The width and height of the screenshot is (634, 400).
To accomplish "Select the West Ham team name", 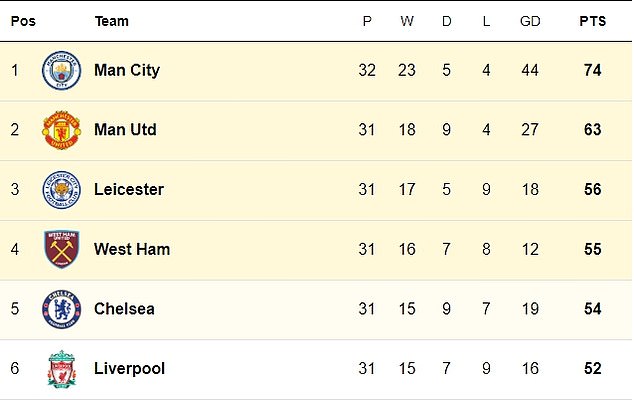I will click(x=132, y=249).
